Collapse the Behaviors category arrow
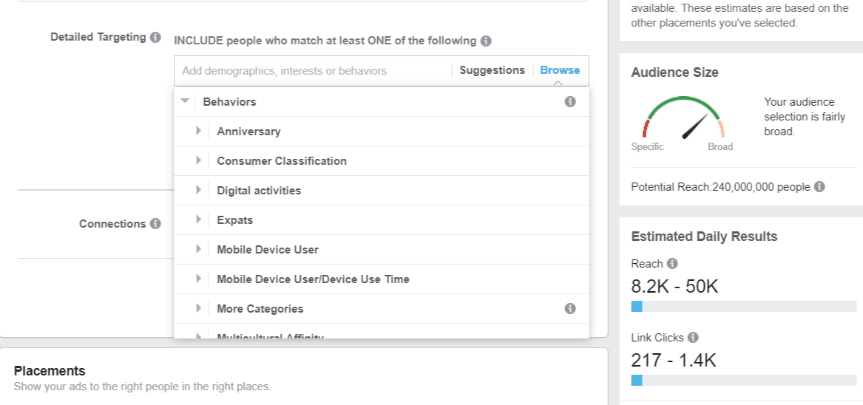Screen dimensions: 863x405 pyautogui.click(x=185, y=102)
